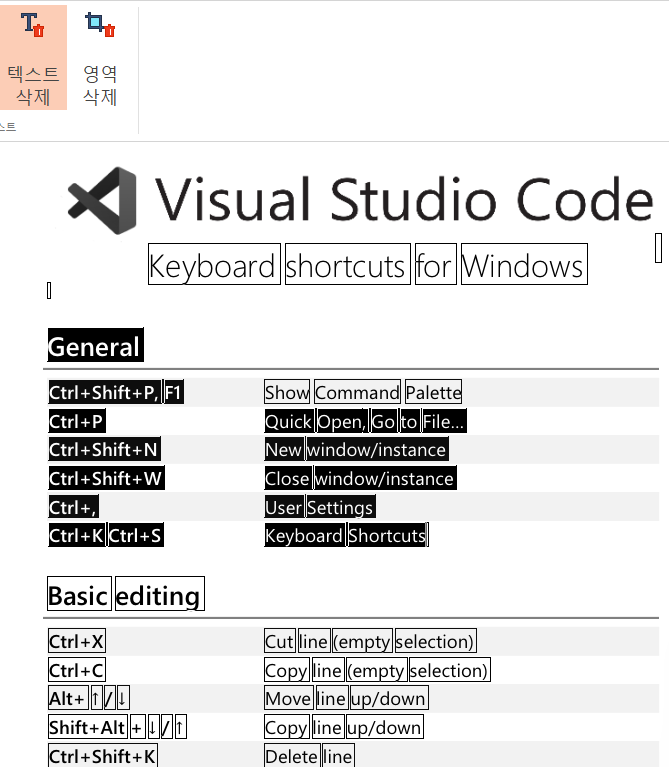Click the 'Ctrl+Shift+P,' shortcut text

pos(105,392)
